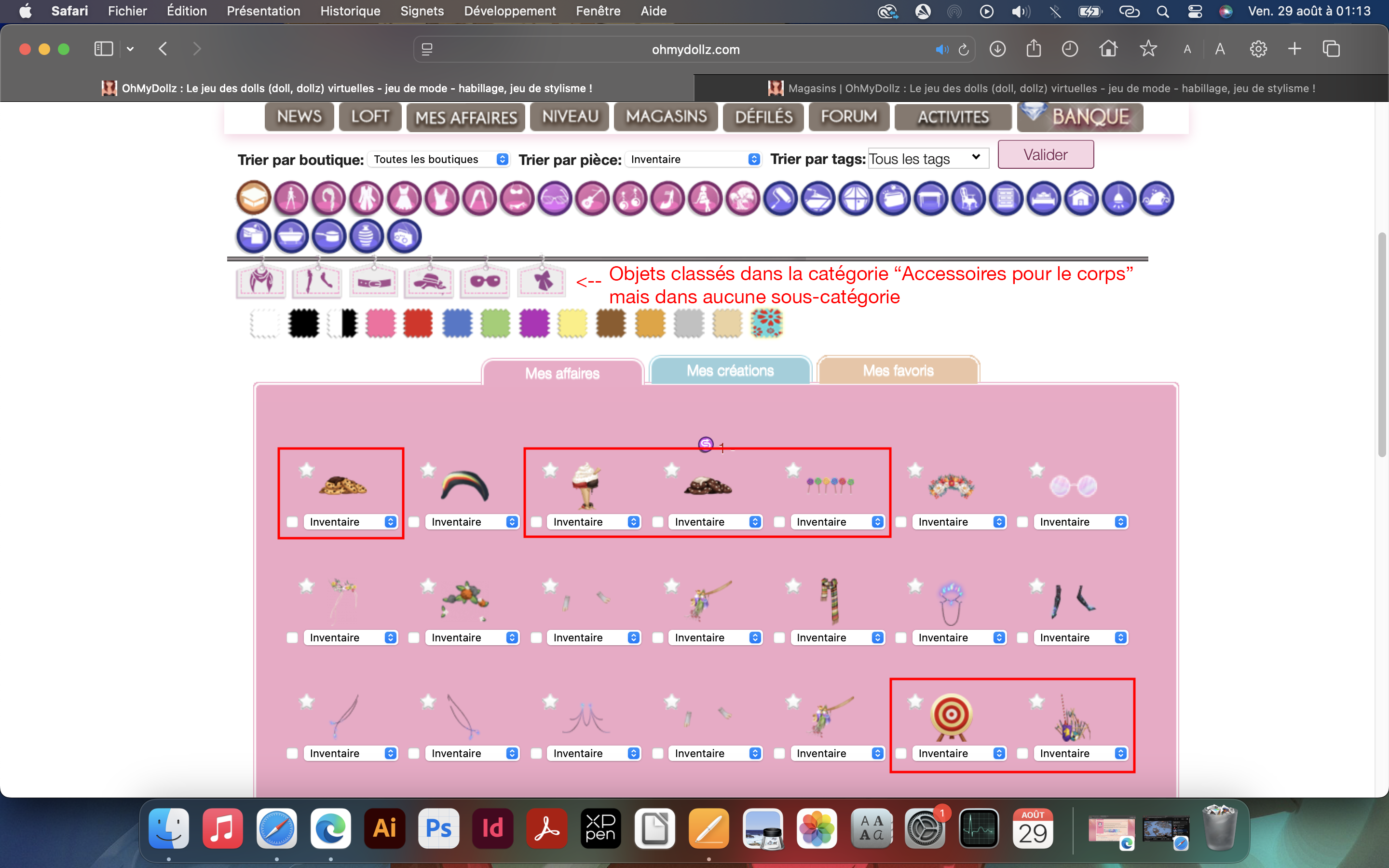Select the bed furniture category icon

pyautogui.click(x=1044, y=199)
